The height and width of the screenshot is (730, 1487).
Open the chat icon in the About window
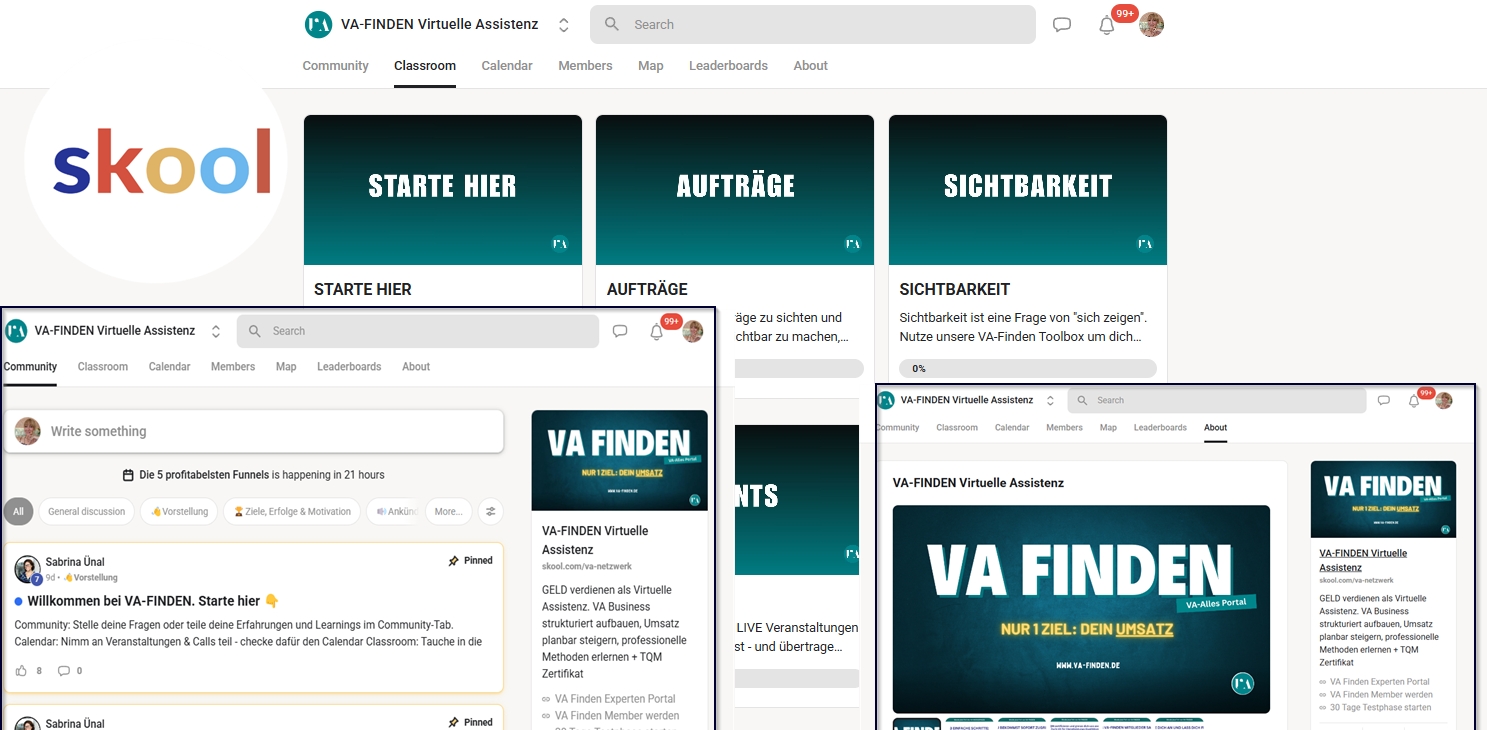(1384, 400)
